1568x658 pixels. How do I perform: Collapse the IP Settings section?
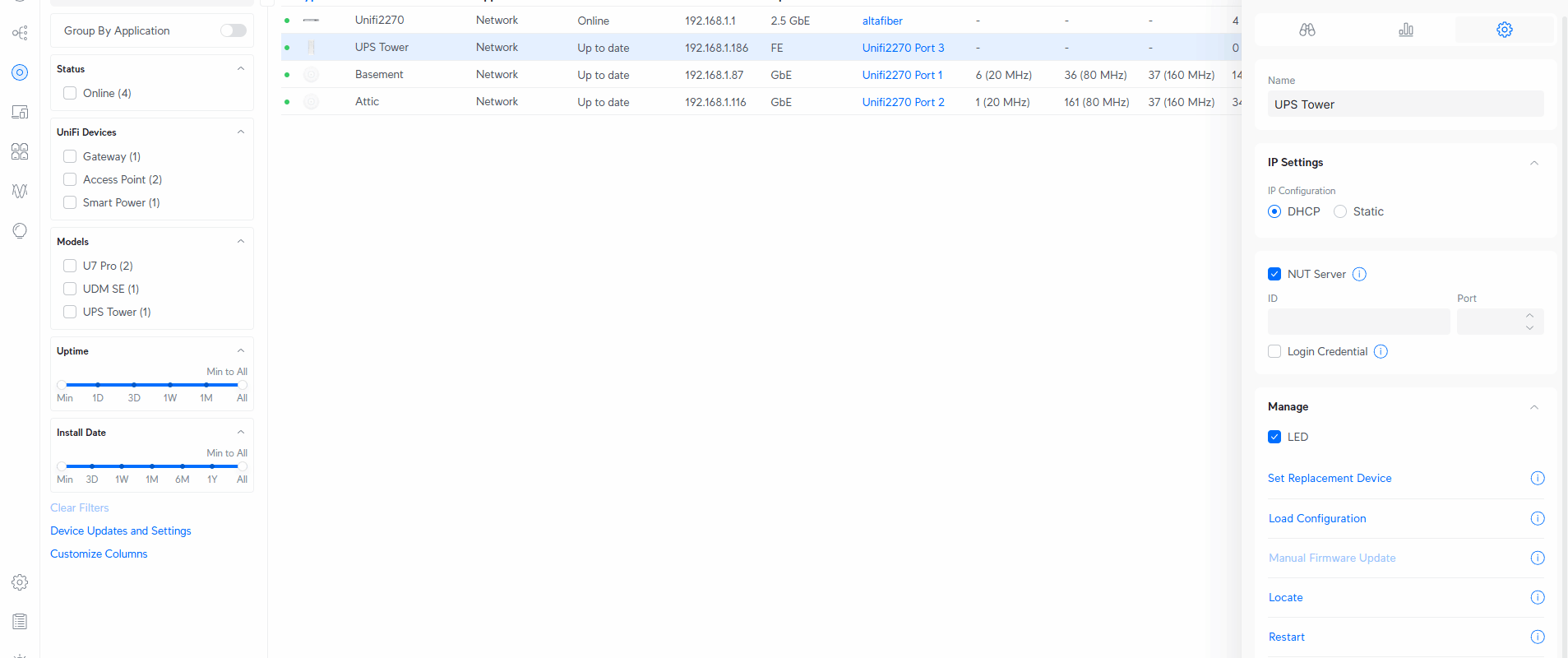[1533, 163]
